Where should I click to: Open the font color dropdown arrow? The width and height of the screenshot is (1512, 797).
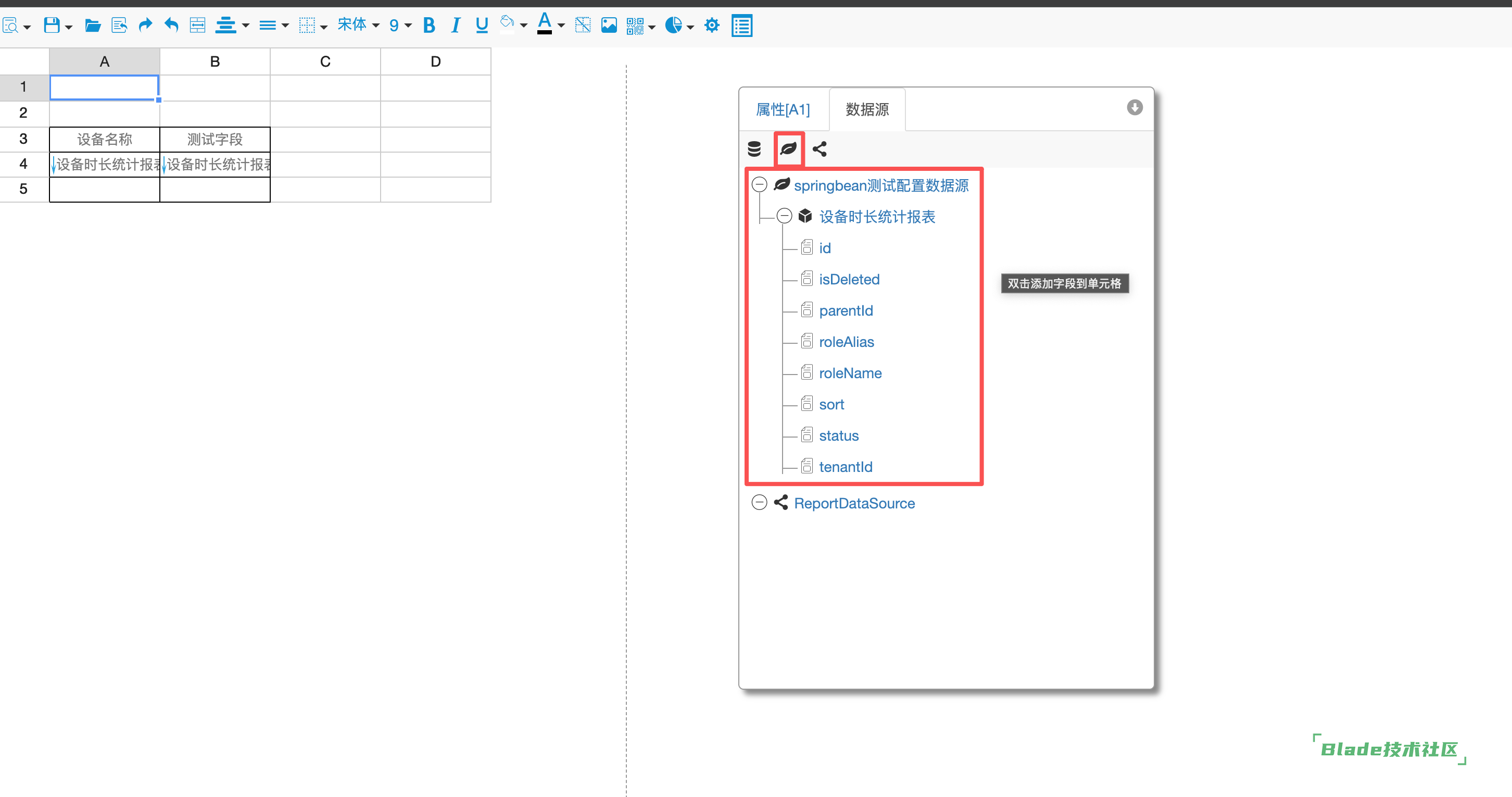pos(561,26)
